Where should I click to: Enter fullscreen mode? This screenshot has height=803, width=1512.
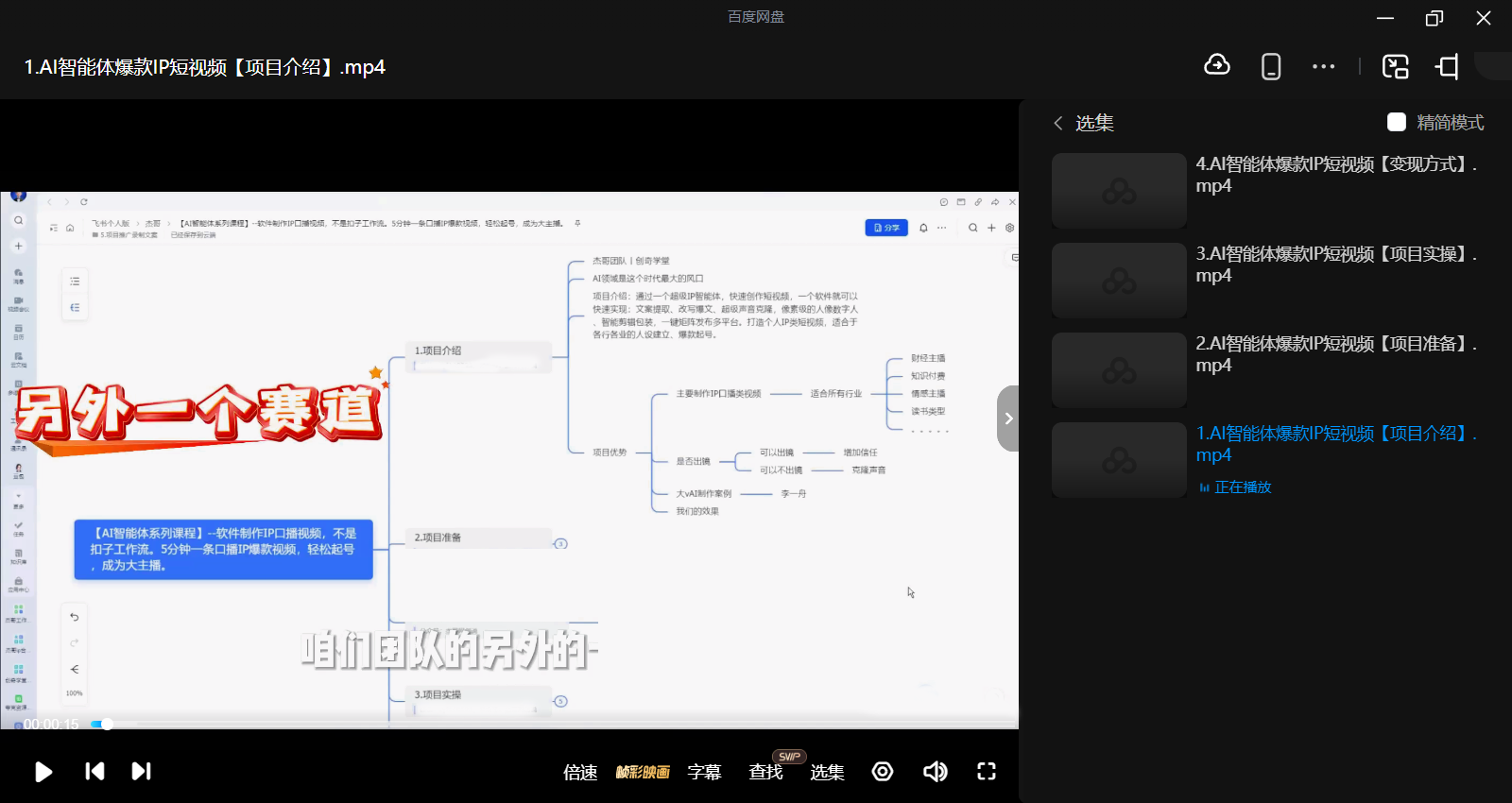(986, 772)
